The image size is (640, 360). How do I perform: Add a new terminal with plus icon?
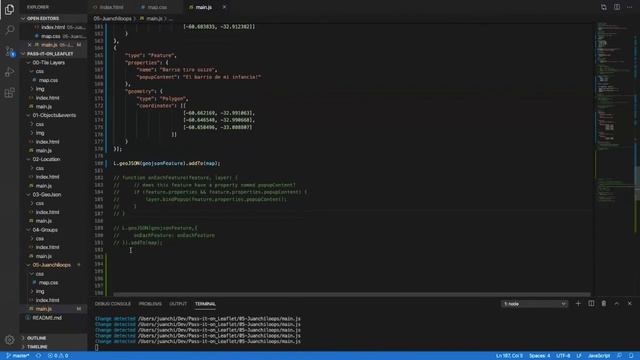[x=578, y=304]
